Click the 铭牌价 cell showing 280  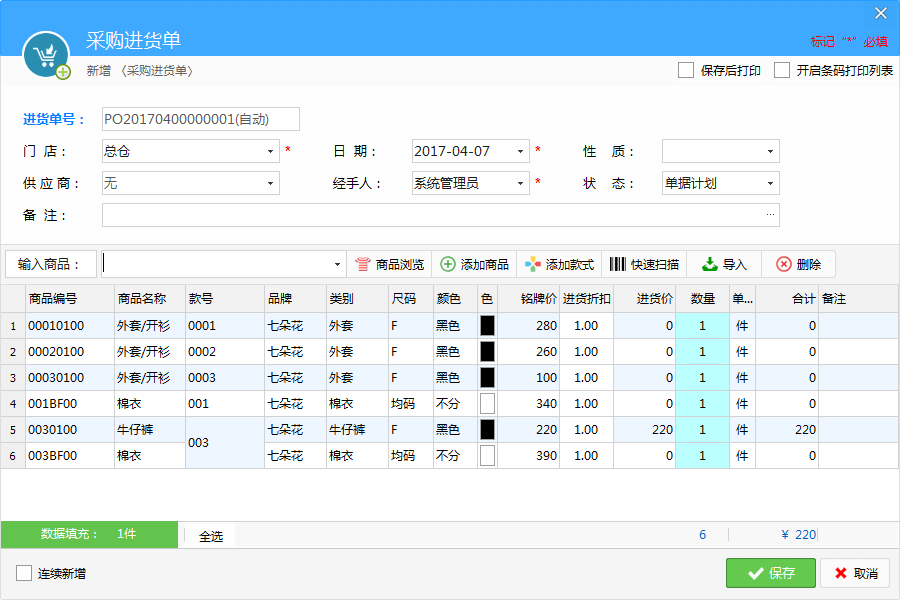coord(529,326)
